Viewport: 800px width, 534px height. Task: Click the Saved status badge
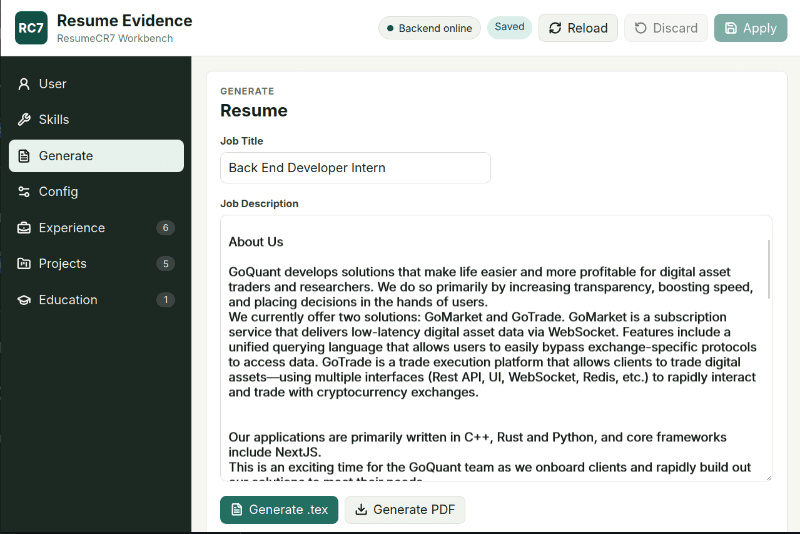point(510,27)
